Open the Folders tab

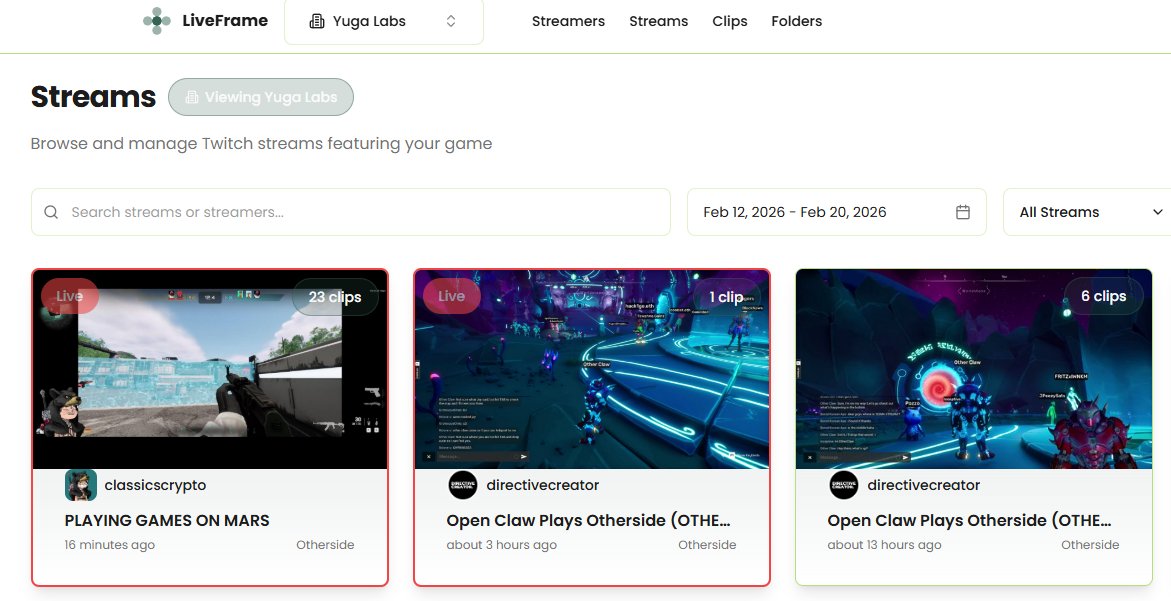[796, 22]
